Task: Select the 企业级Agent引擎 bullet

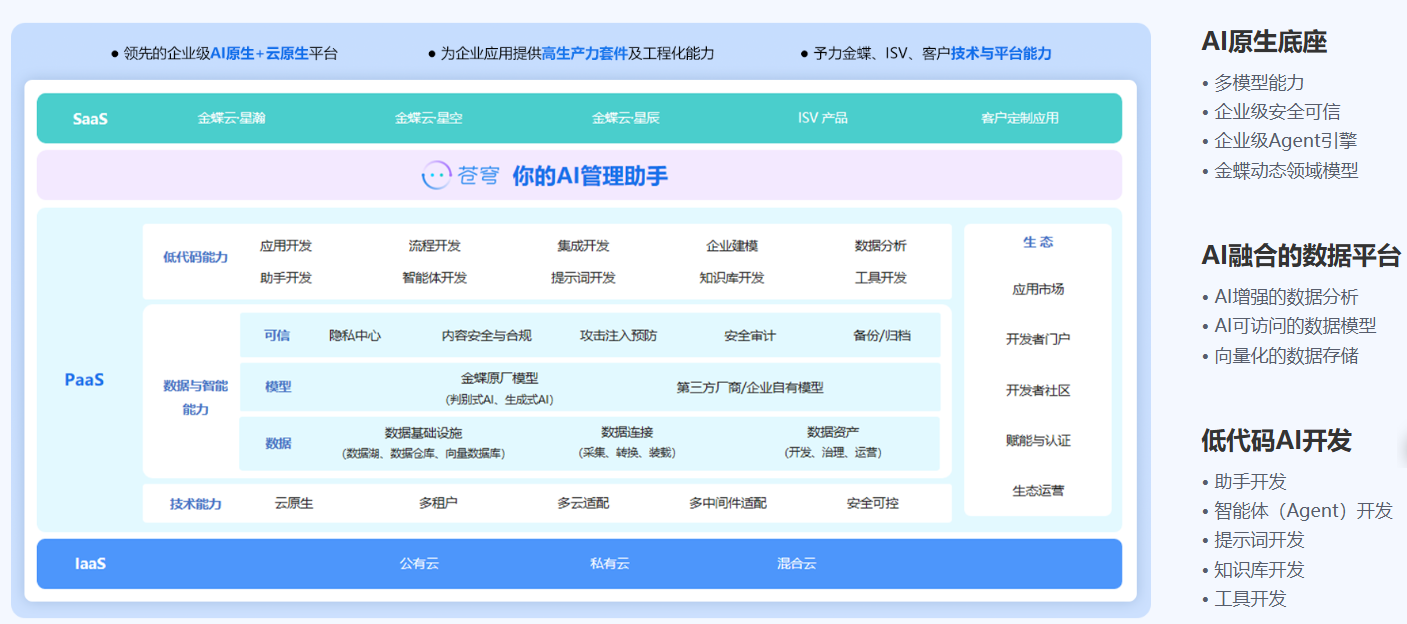Action: (x=1285, y=141)
